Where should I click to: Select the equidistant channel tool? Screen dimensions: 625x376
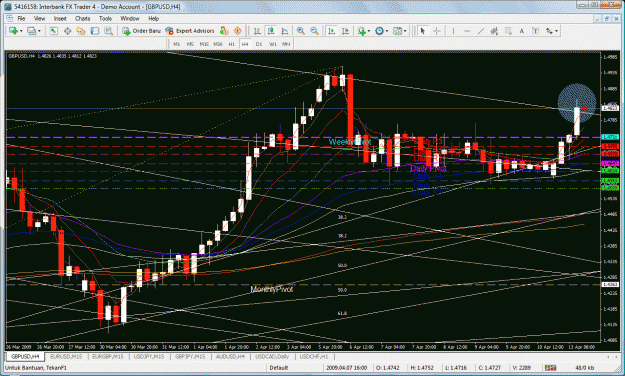pos(494,31)
